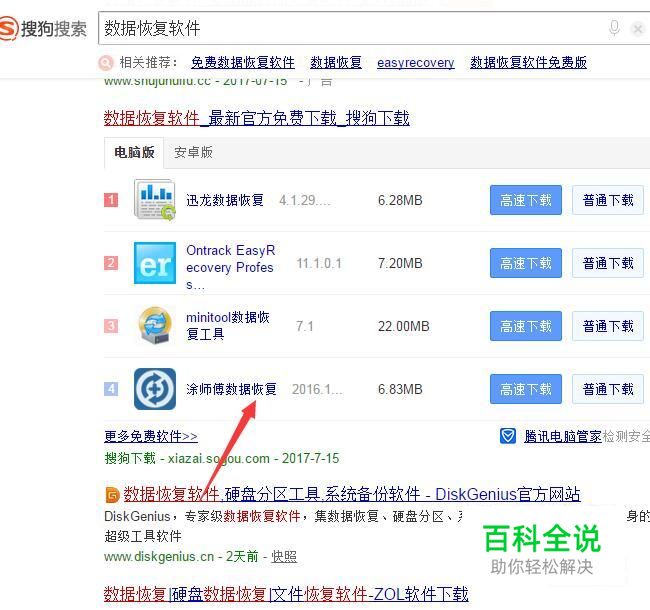The height and width of the screenshot is (610, 650).
Task: Click rank badge 4 beside 涂师傅数据恢复
Action: pyautogui.click(x=111, y=389)
